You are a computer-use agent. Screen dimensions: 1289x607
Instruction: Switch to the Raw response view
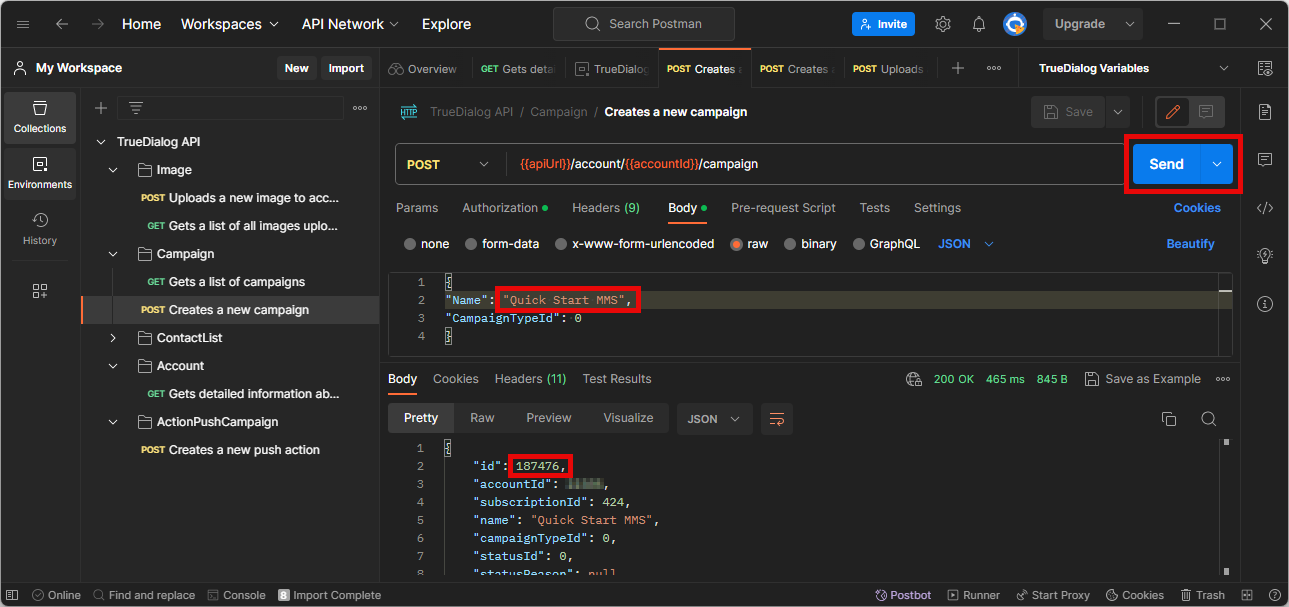(482, 418)
